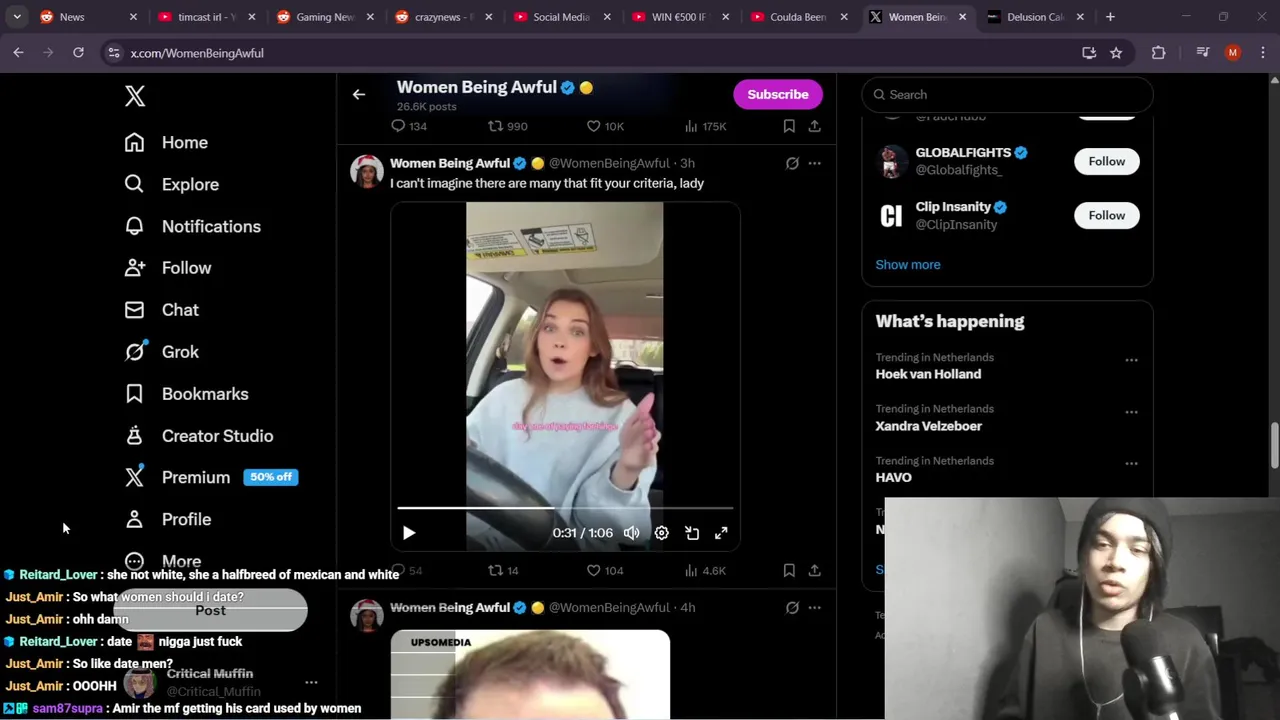Repost the video post with 14 reposts
This screenshot has width=1280, height=720.
[503, 570]
